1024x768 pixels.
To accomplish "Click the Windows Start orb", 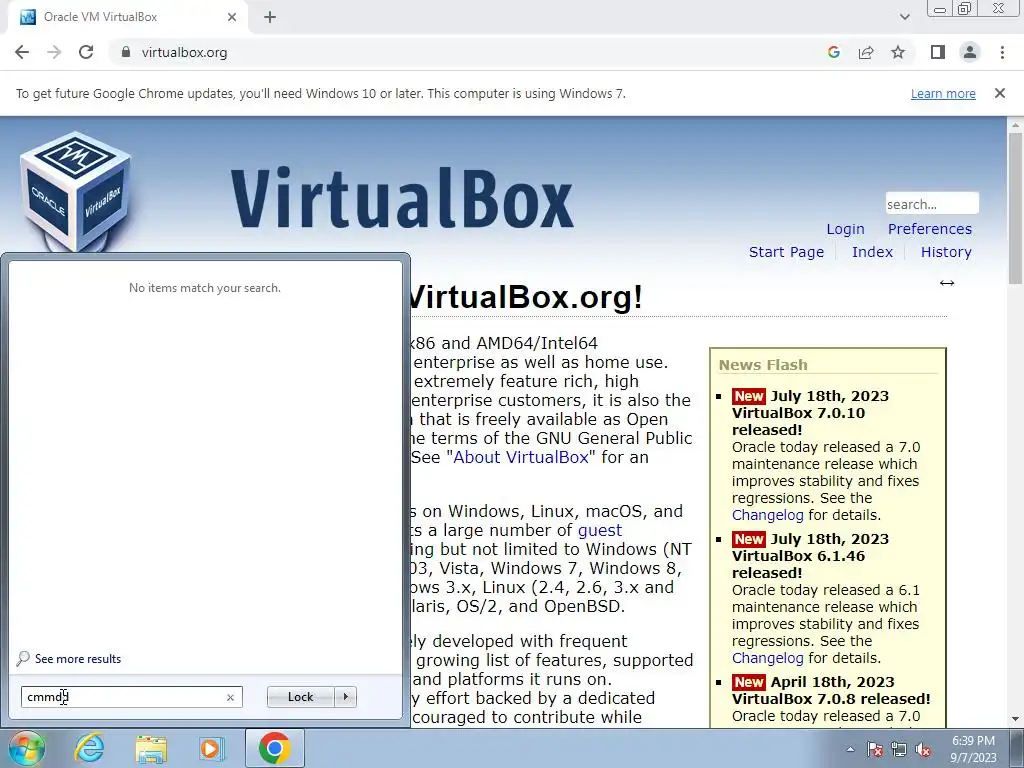I will click(27, 748).
